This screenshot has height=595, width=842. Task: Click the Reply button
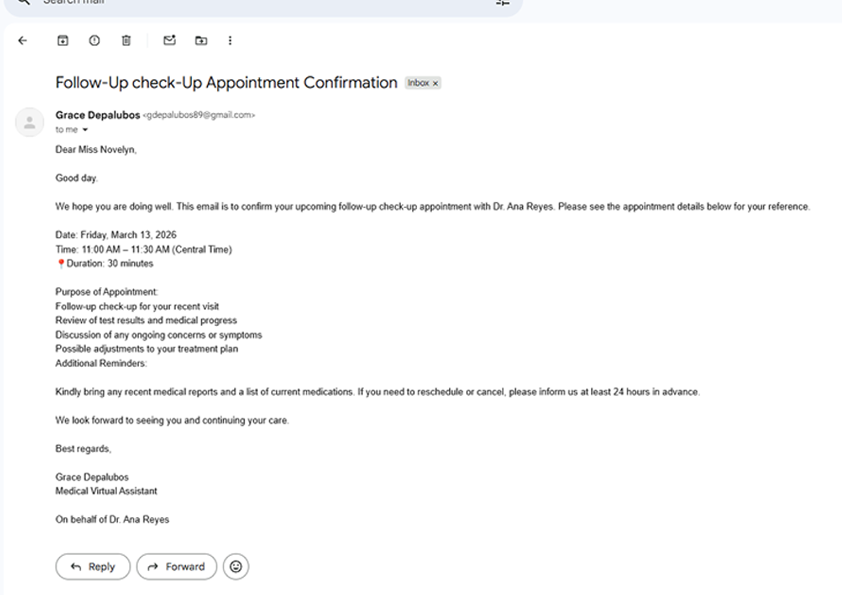(x=93, y=567)
